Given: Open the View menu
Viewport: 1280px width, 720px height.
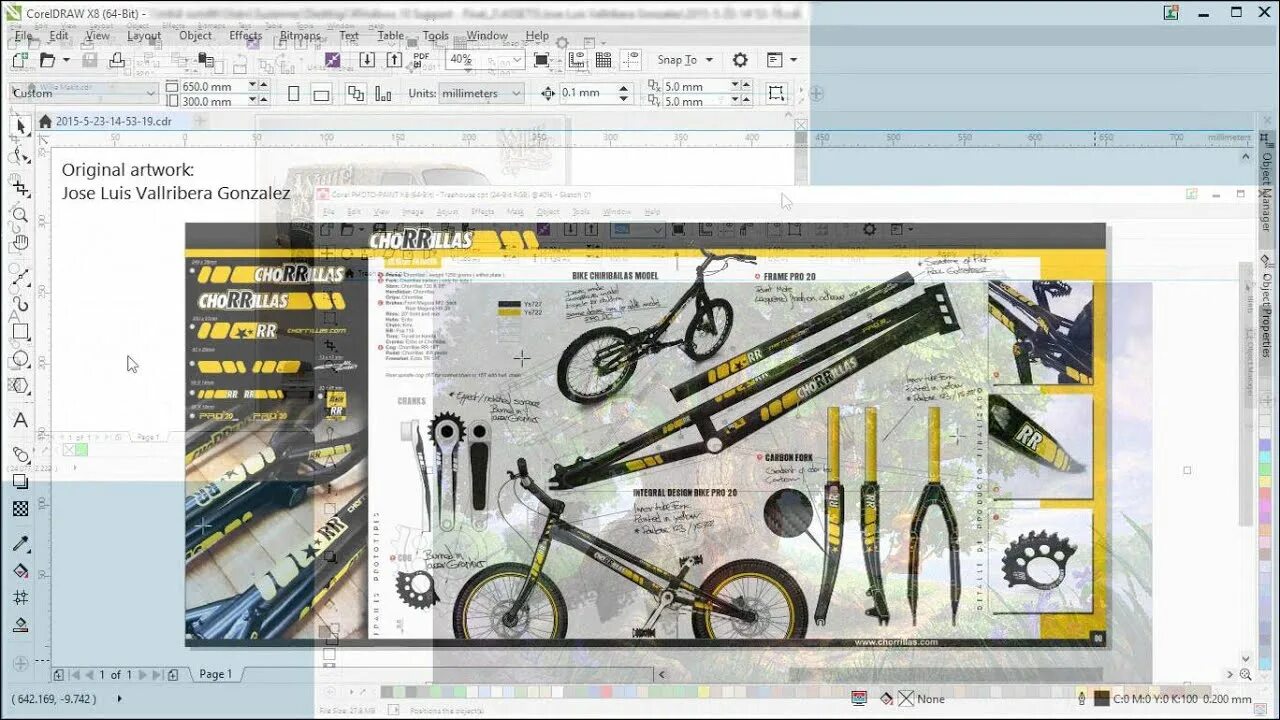Looking at the screenshot, I should tap(98, 36).
